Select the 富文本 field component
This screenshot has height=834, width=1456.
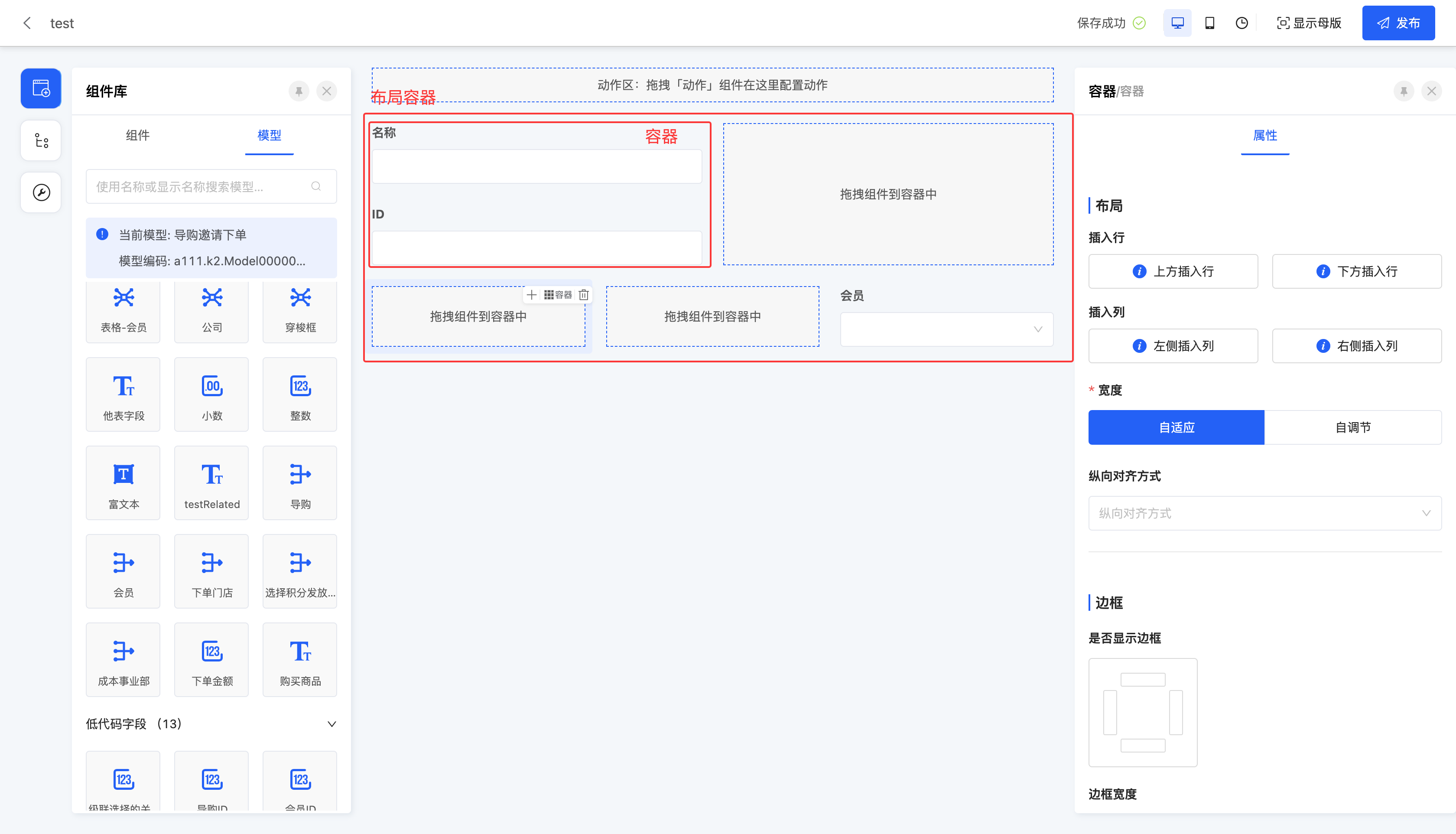coord(123,483)
